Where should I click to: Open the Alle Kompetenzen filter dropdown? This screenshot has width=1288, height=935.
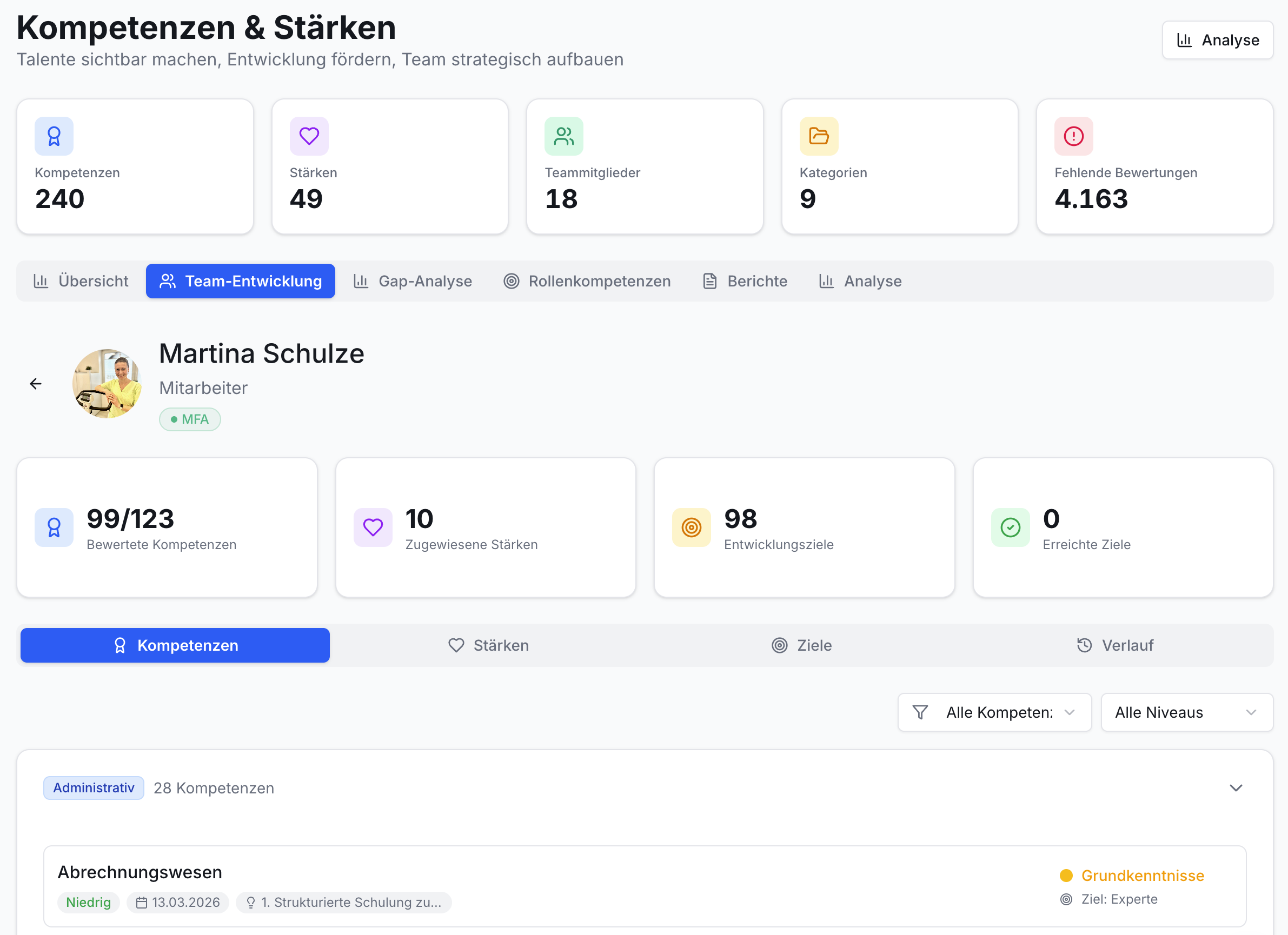[994, 712]
